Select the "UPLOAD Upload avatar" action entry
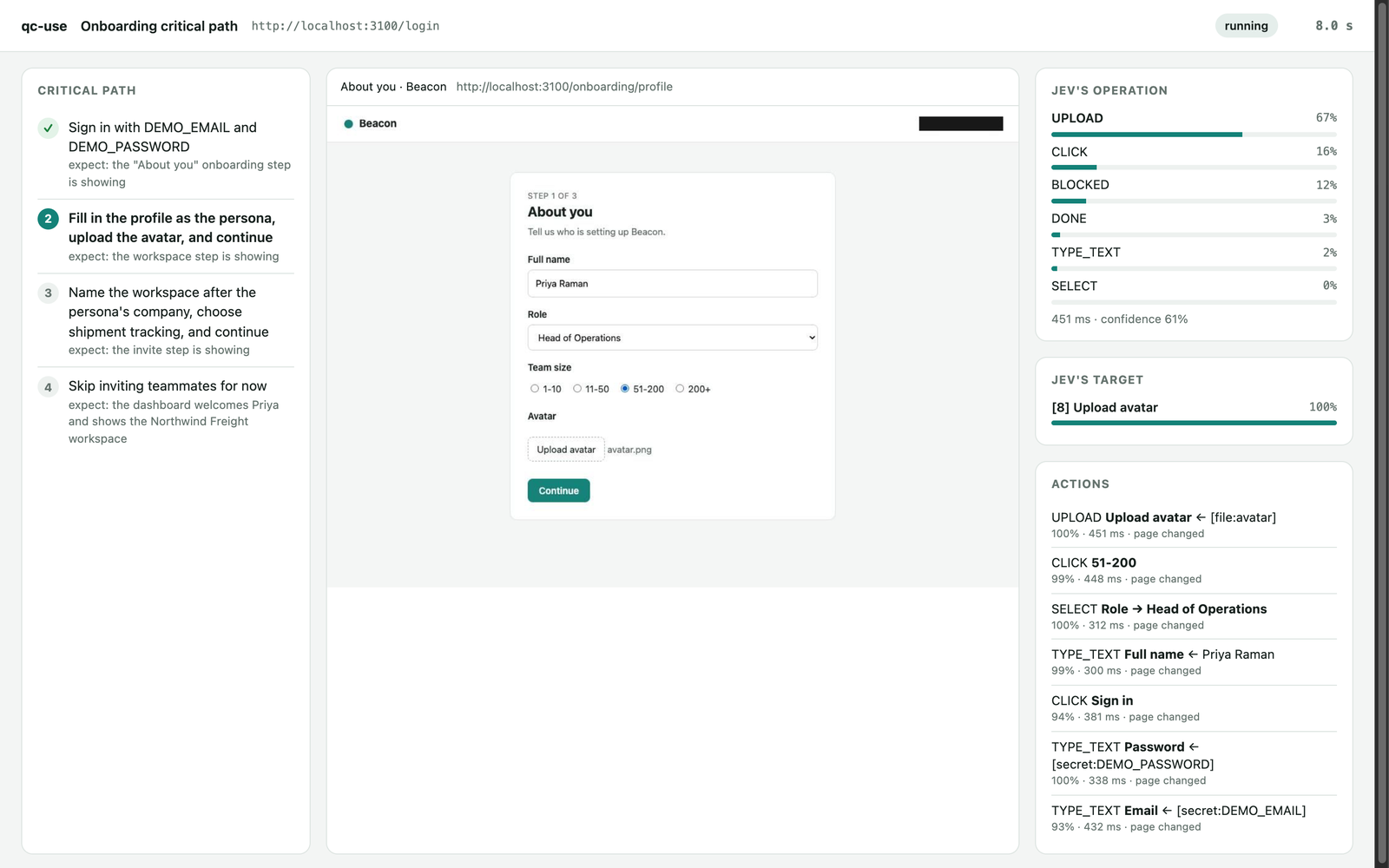The image size is (1389, 868). (1194, 525)
